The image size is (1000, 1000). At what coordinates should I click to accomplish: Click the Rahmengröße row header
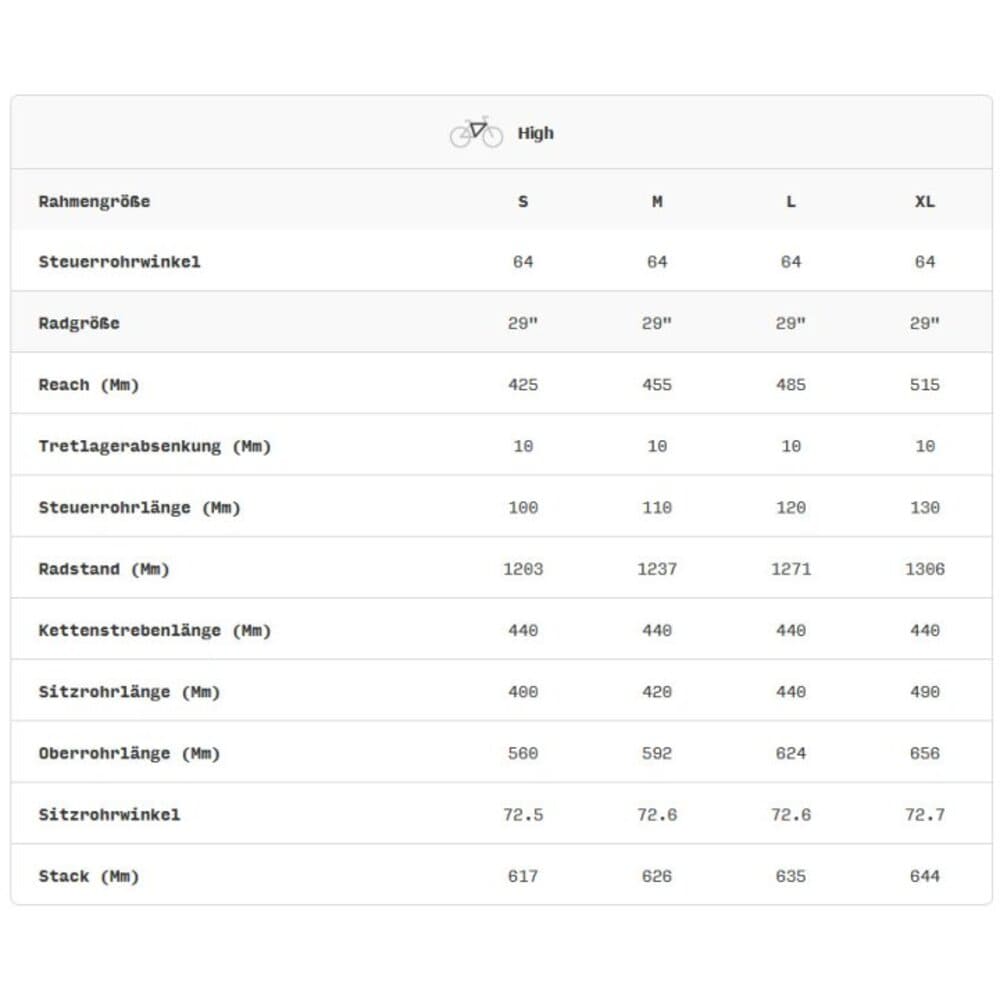coord(94,201)
